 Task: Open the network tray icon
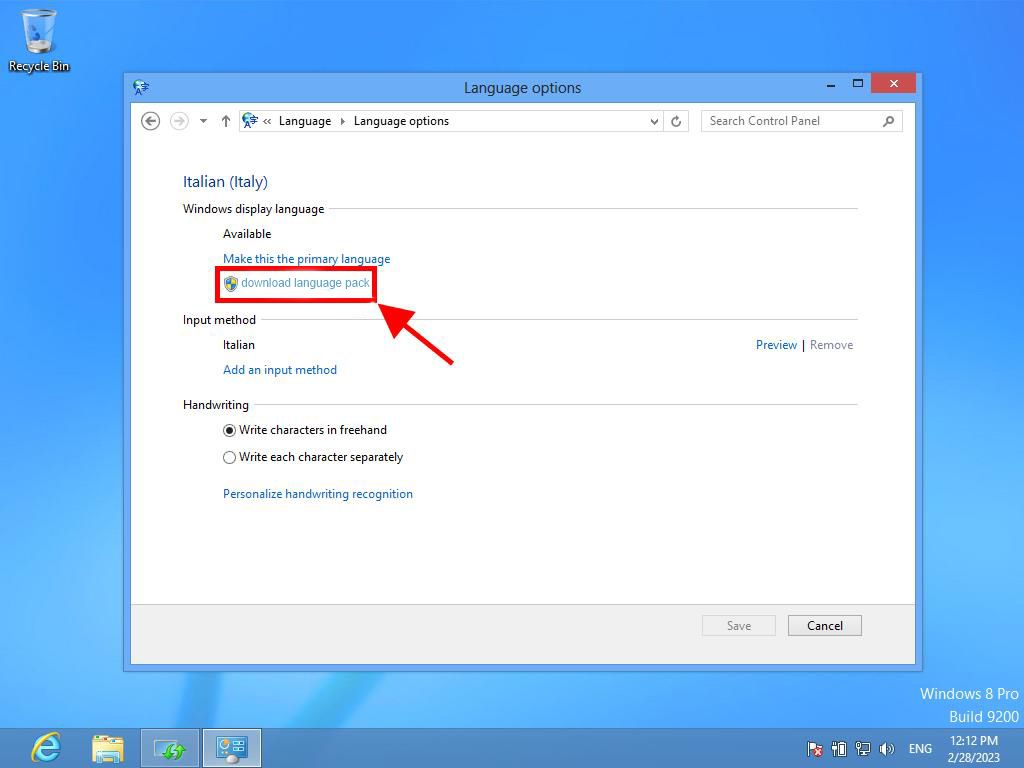(863, 749)
